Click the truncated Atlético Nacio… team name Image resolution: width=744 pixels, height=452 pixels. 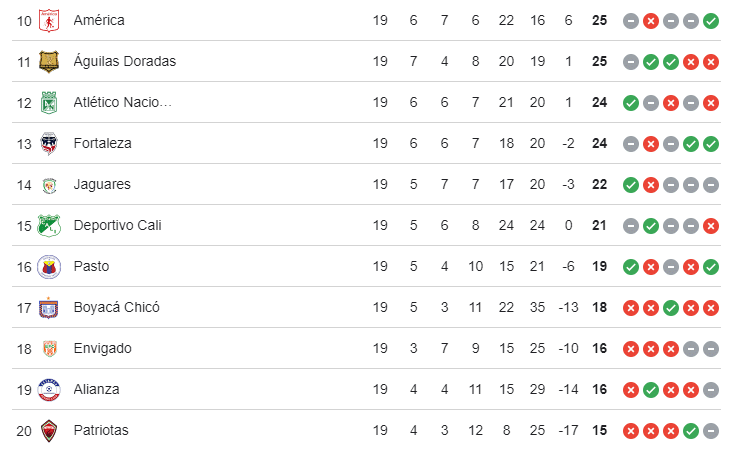(122, 102)
